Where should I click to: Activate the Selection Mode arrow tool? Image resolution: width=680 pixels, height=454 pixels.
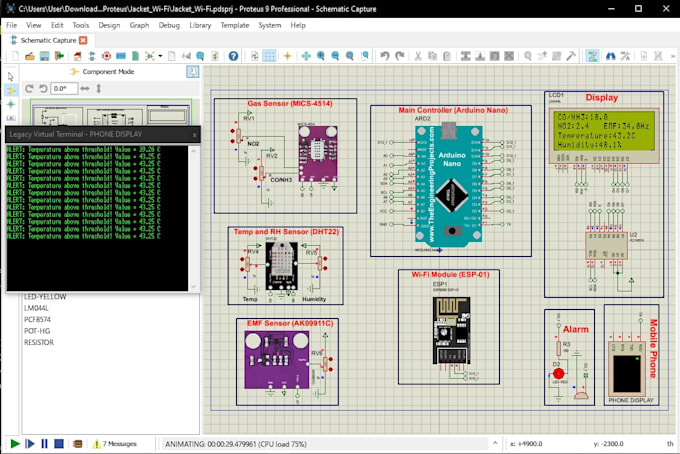11,77
